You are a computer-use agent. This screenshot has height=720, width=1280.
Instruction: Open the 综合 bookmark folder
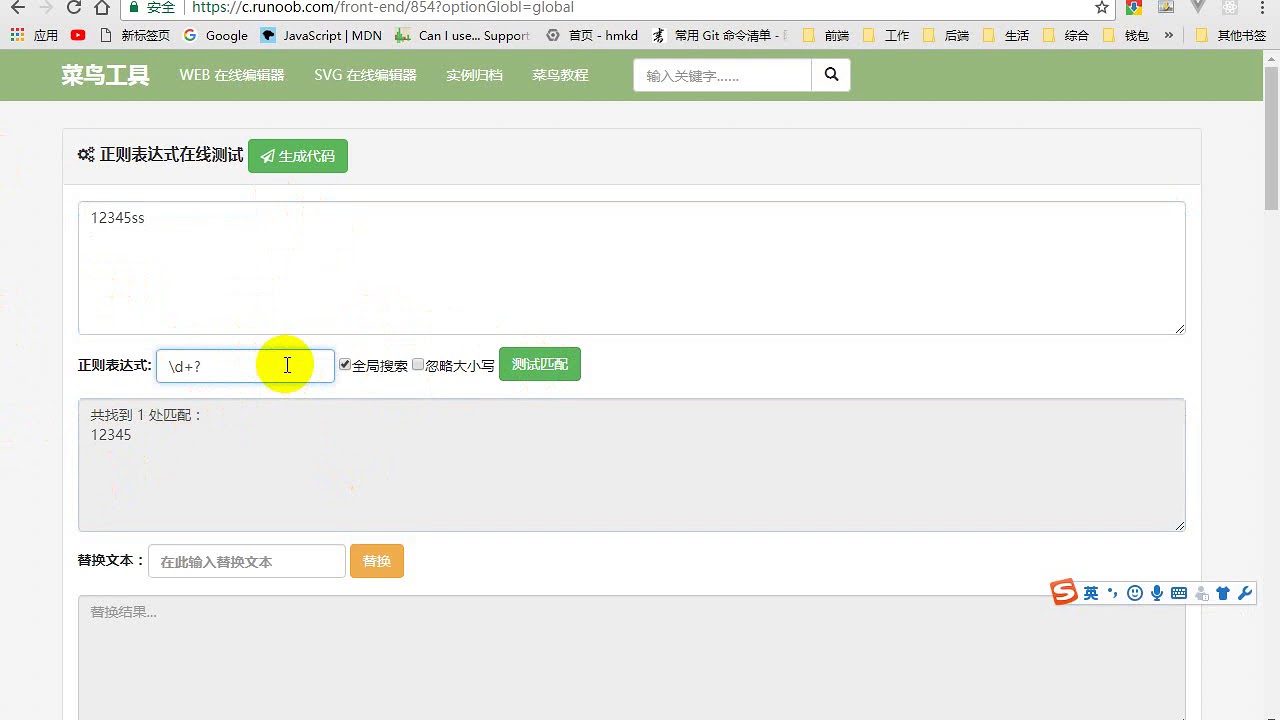tap(1066, 35)
